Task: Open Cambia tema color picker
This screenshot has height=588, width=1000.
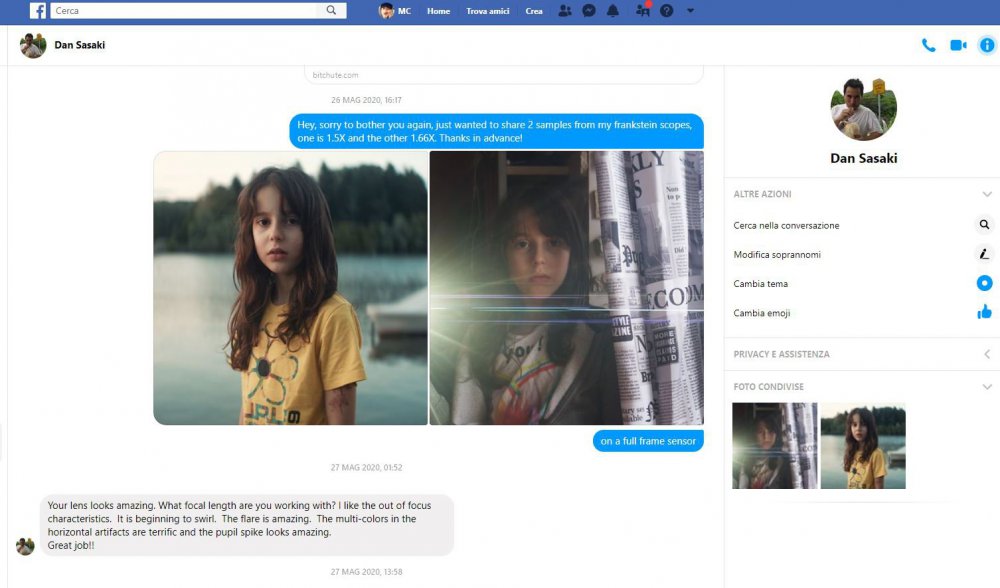Action: (x=984, y=284)
